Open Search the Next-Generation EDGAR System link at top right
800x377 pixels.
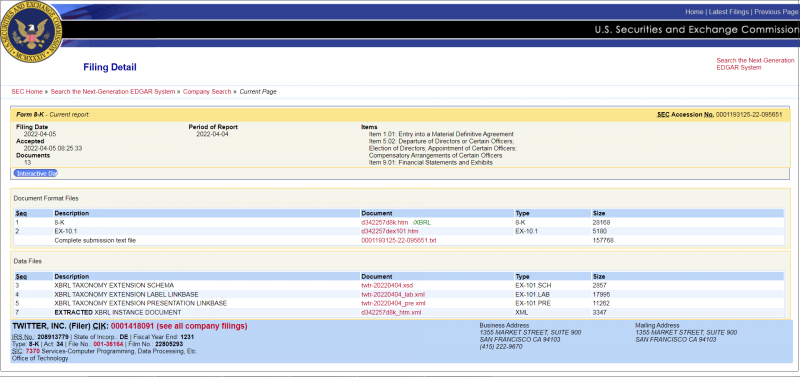755,64
